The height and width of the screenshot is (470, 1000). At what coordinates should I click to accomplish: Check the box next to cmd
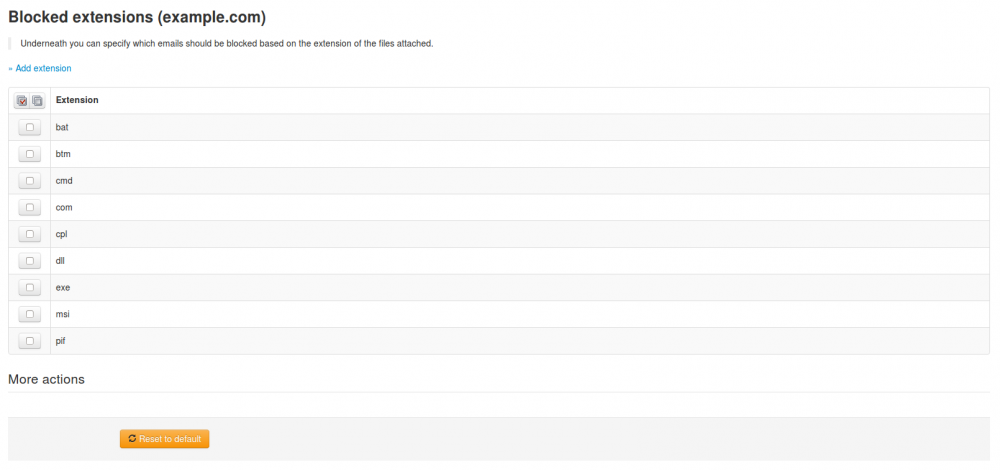pyautogui.click(x=30, y=181)
